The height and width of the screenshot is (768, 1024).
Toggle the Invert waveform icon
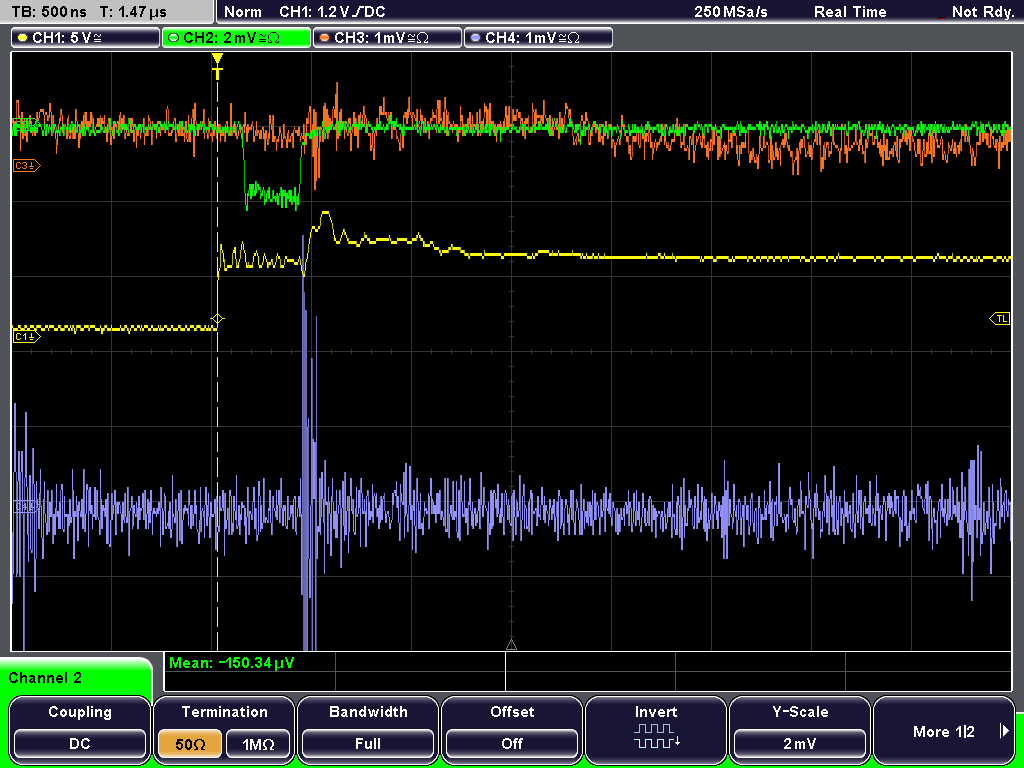point(656,736)
